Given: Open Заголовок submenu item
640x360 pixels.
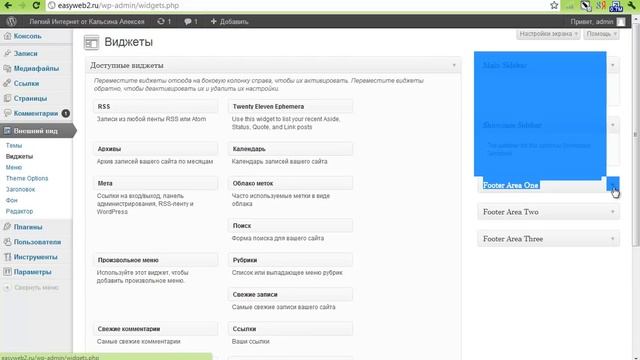Looking at the screenshot, I should click(x=20, y=189).
